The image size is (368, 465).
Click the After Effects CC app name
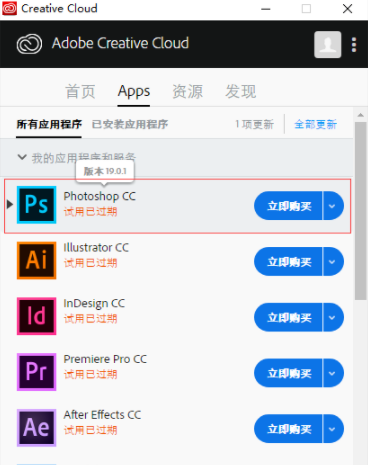coord(102,415)
